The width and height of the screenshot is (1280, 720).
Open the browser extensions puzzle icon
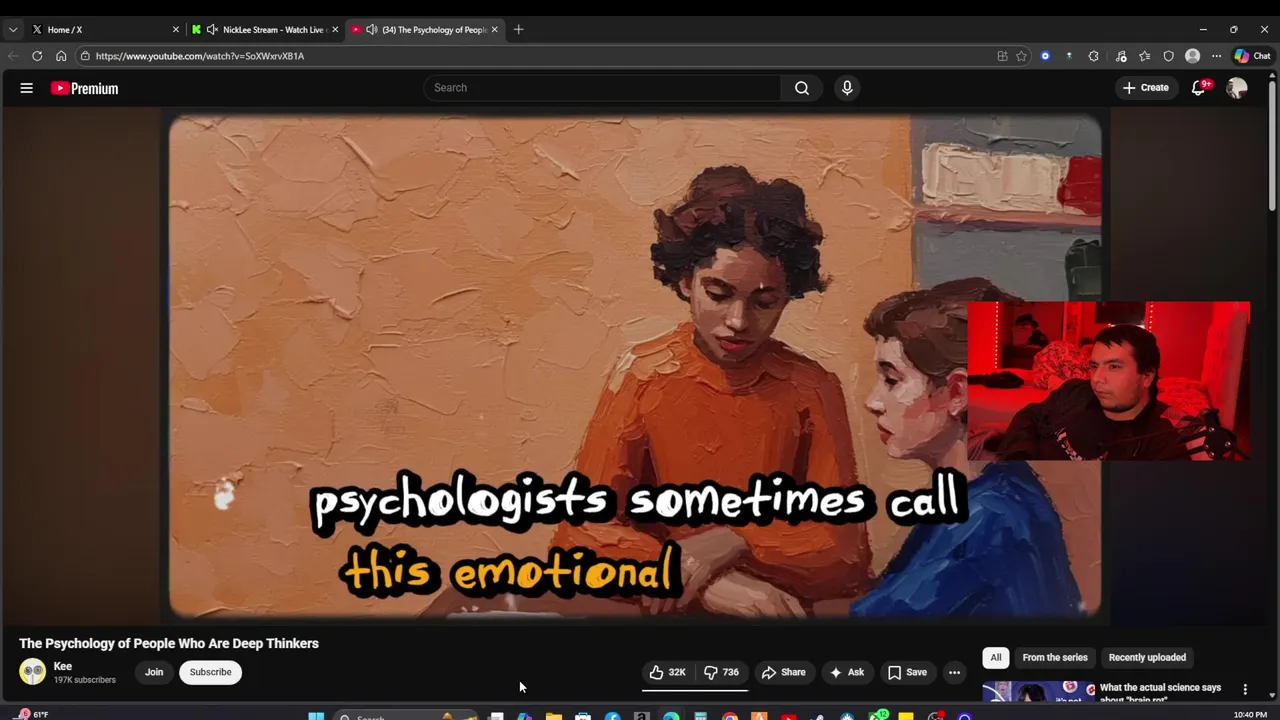coord(1093,56)
